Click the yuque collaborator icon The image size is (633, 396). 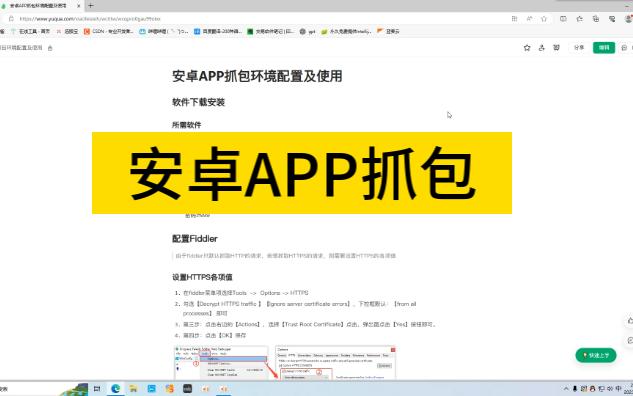tap(541, 48)
